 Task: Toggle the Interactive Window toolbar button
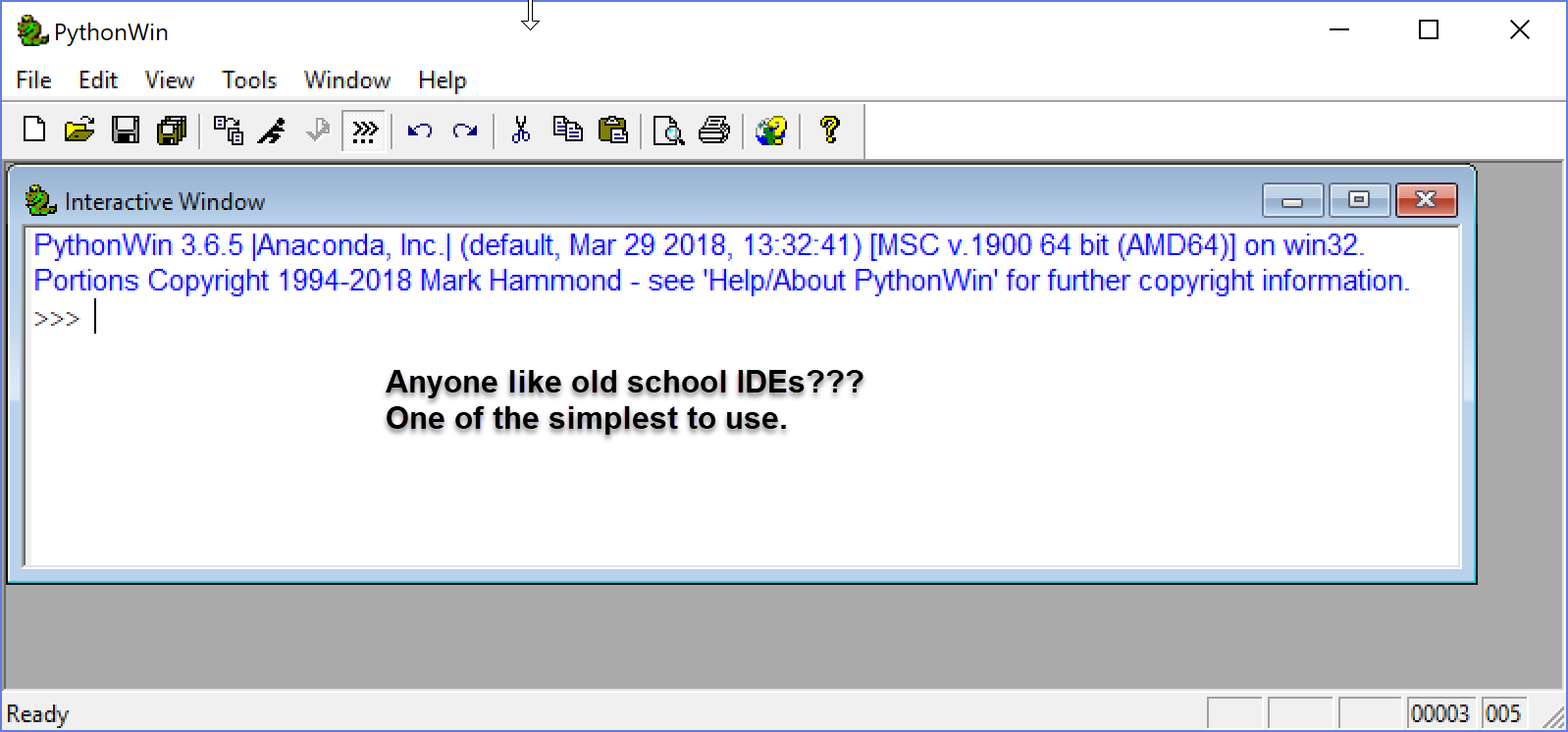tap(364, 130)
